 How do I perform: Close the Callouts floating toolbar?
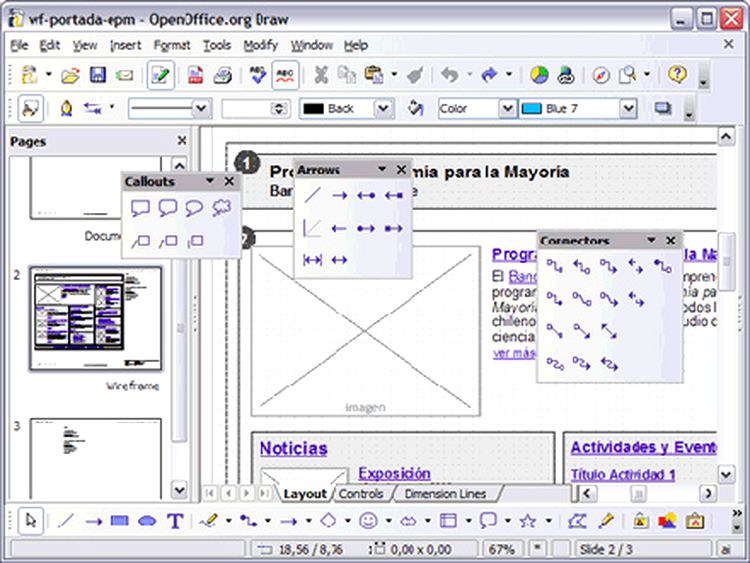[x=229, y=181]
